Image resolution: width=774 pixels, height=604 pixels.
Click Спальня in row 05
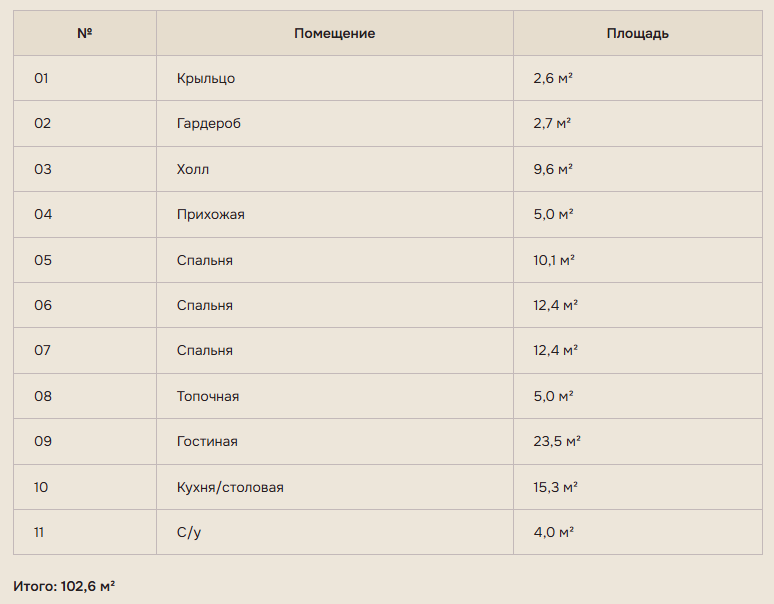click(x=205, y=260)
